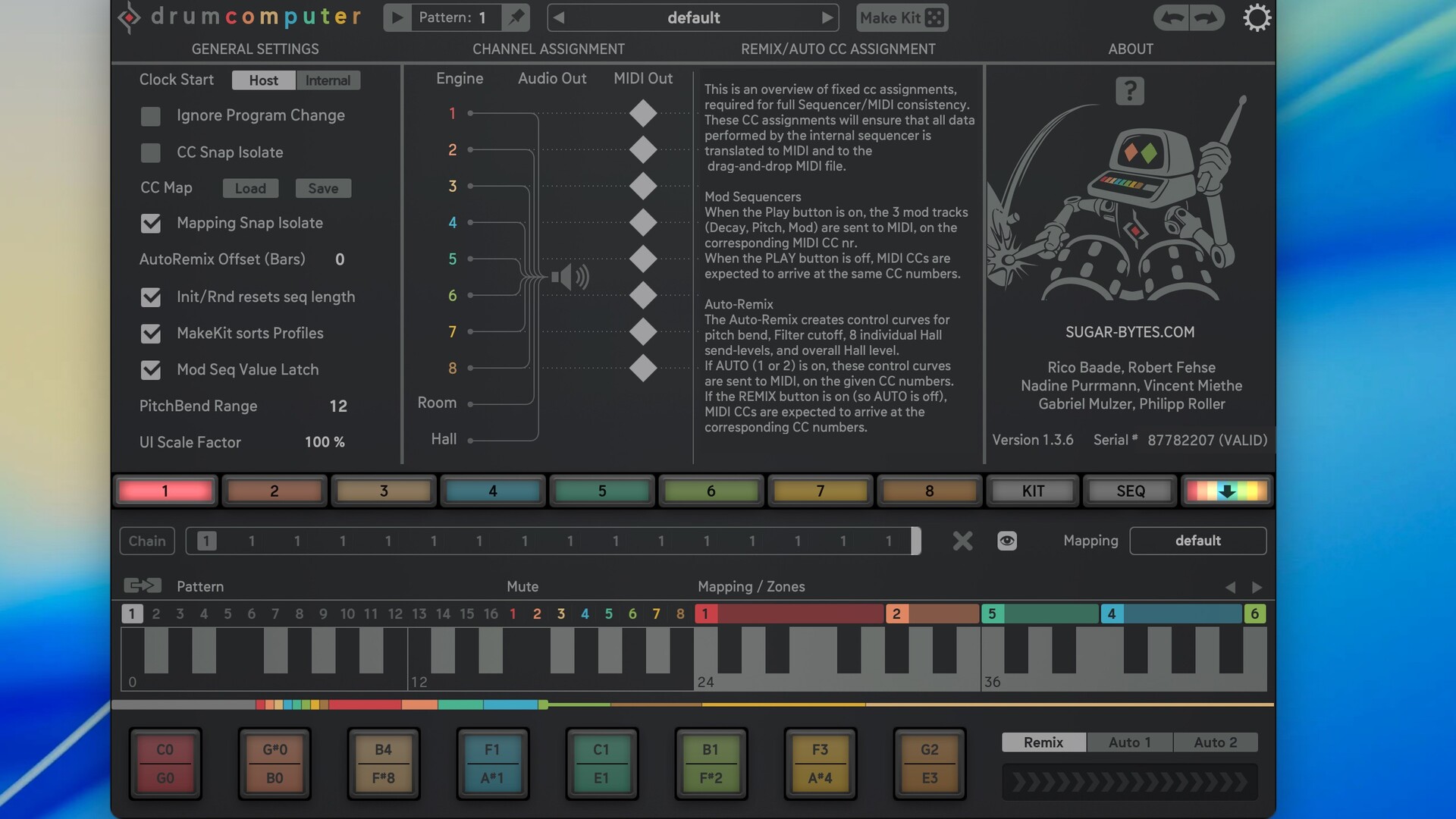Select pattern number 16
This screenshot has width=1456, height=819.
[x=491, y=613]
